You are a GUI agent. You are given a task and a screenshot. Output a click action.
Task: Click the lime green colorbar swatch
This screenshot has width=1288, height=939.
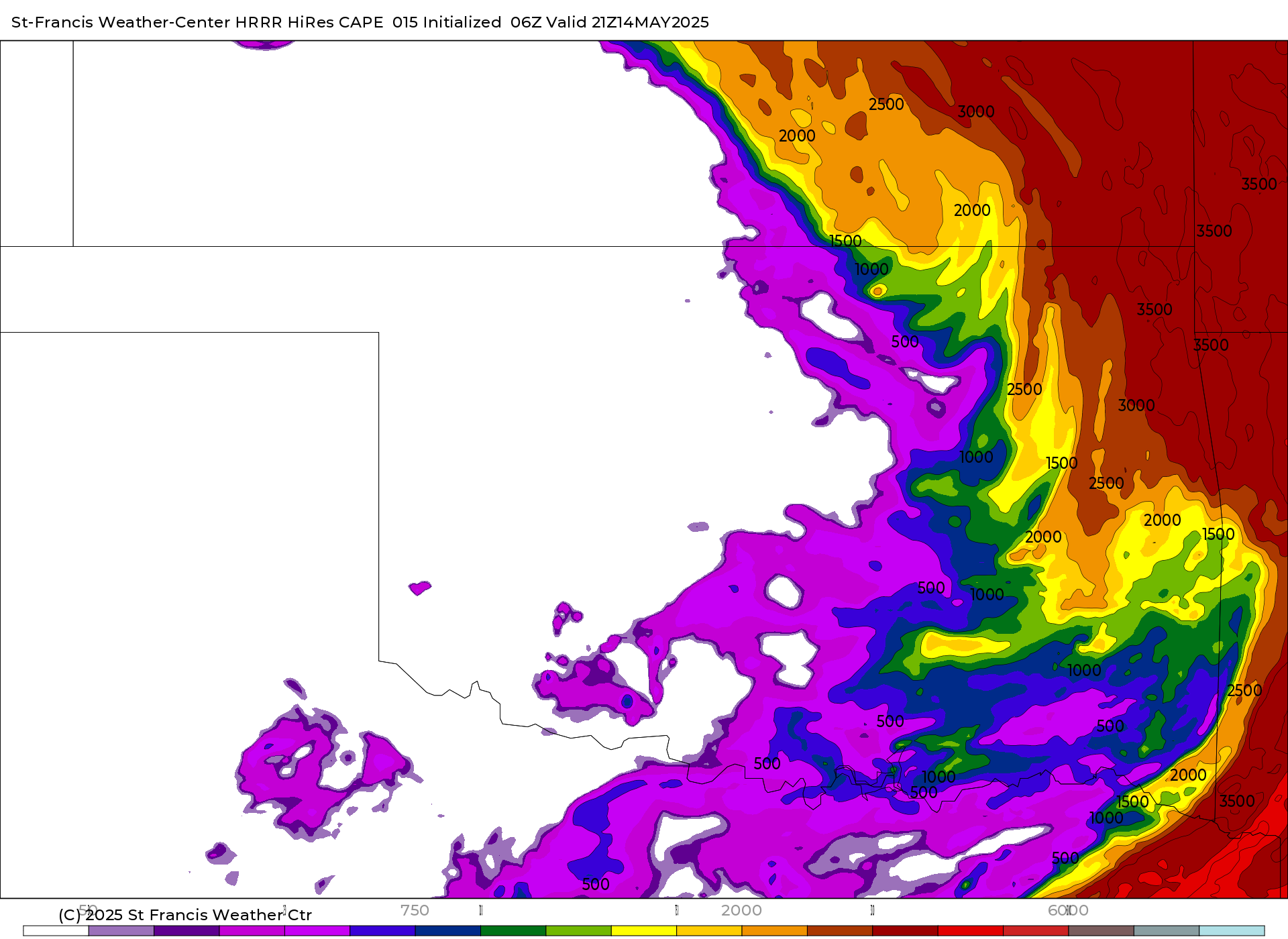[x=579, y=931]
